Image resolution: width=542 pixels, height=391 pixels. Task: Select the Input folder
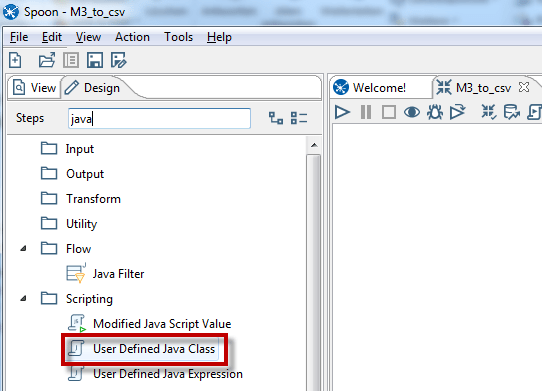click(x=80, y=149)
